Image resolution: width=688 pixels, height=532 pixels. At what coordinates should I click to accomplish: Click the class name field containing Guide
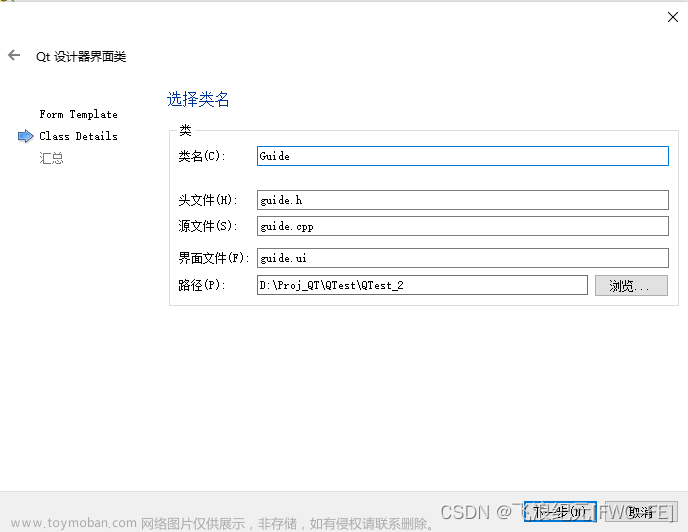tap(462, 156)
